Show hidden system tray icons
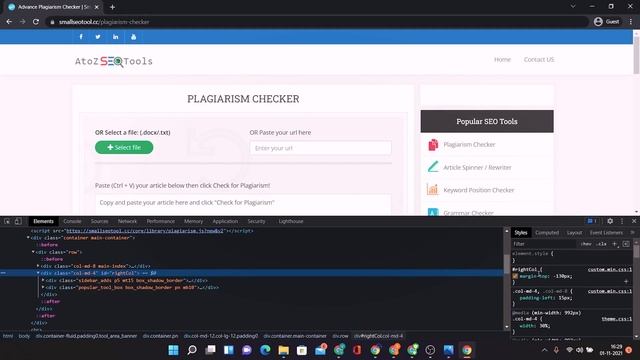This screenshot has height=360, width=640. point(544,350)
